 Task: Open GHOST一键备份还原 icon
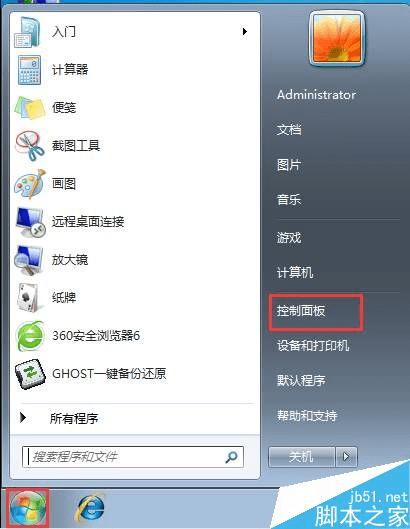click(x=30, y=374)
